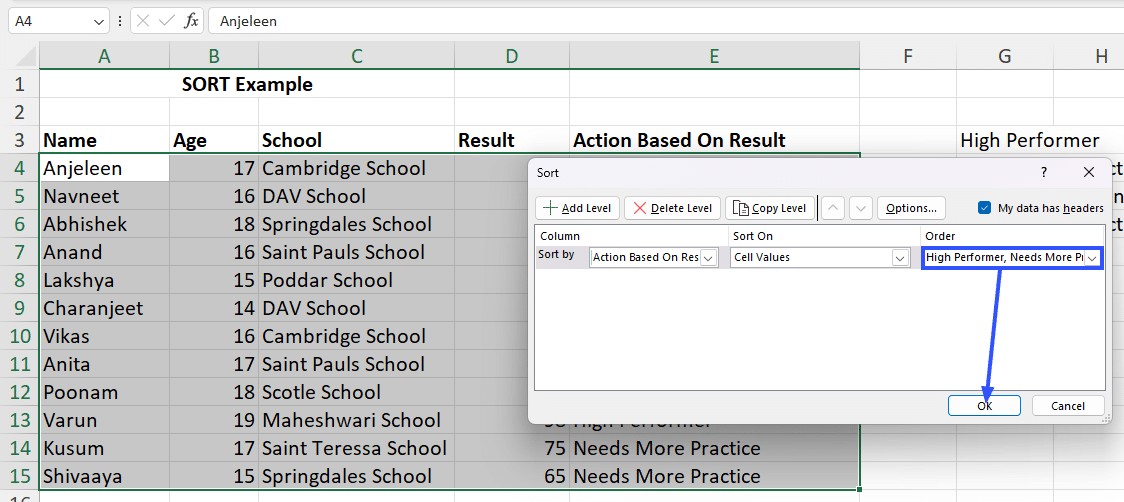Delete the selected sort level
1124x502 pixels.
pyautogui.click(x=672, y=208)
